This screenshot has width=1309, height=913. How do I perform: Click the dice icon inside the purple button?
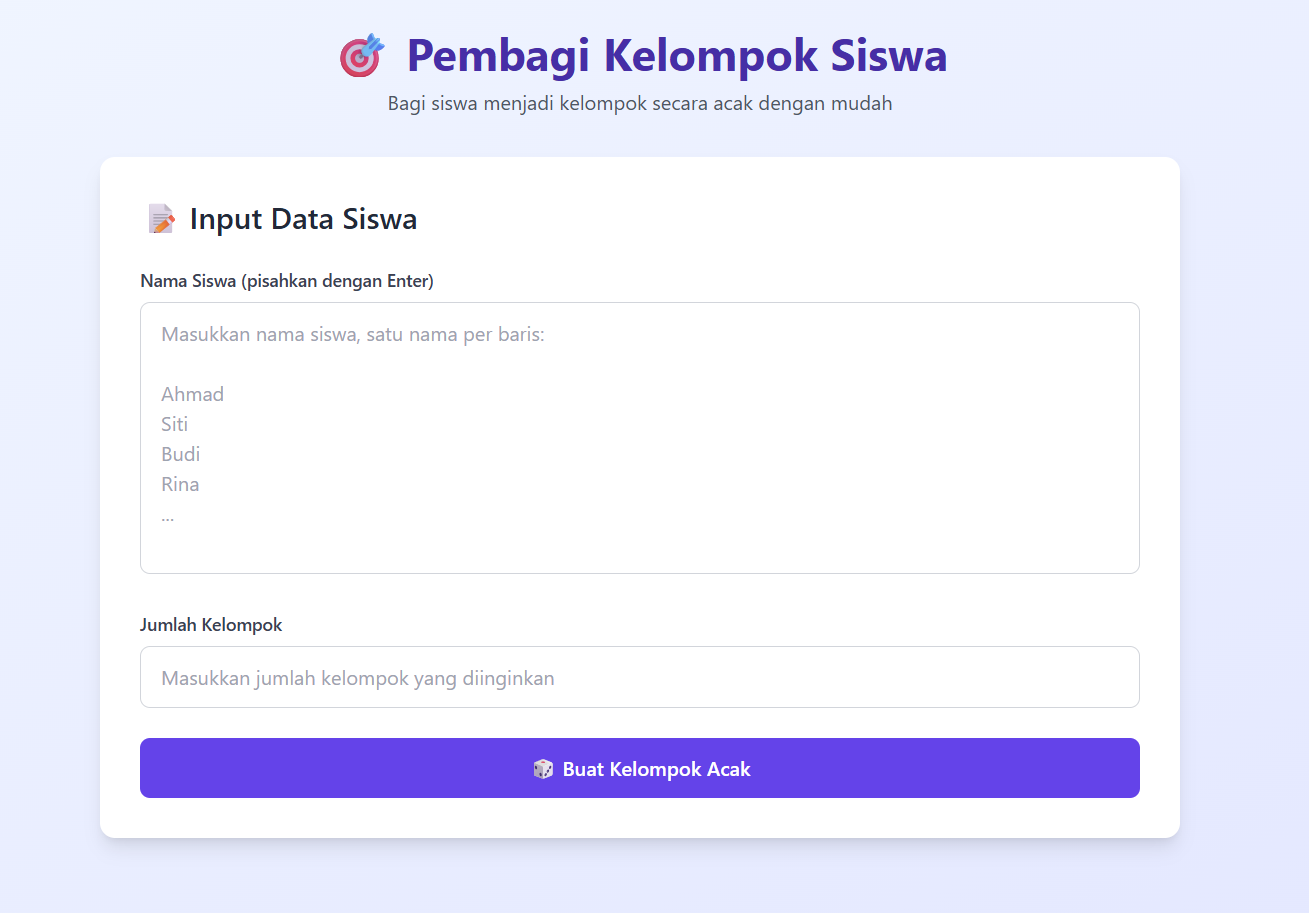[545, 768]
